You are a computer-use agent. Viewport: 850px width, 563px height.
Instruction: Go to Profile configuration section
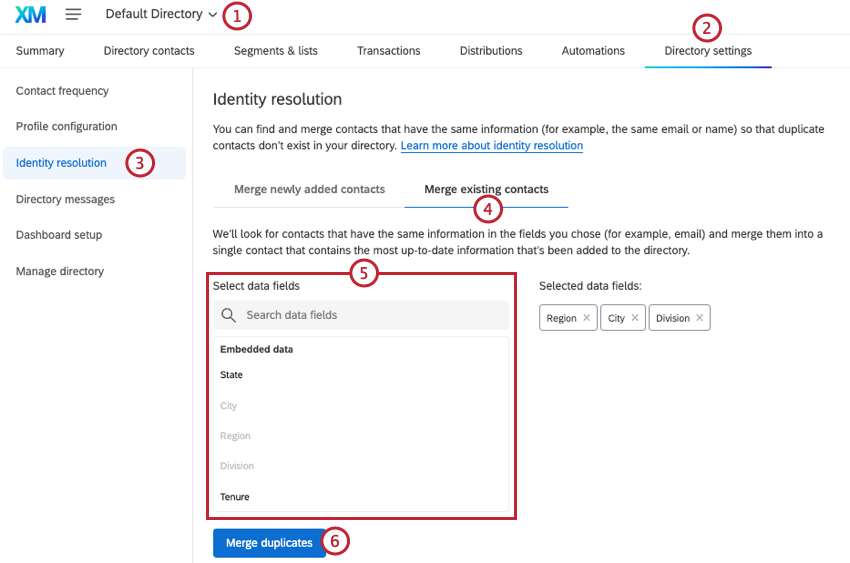[66, 127]
